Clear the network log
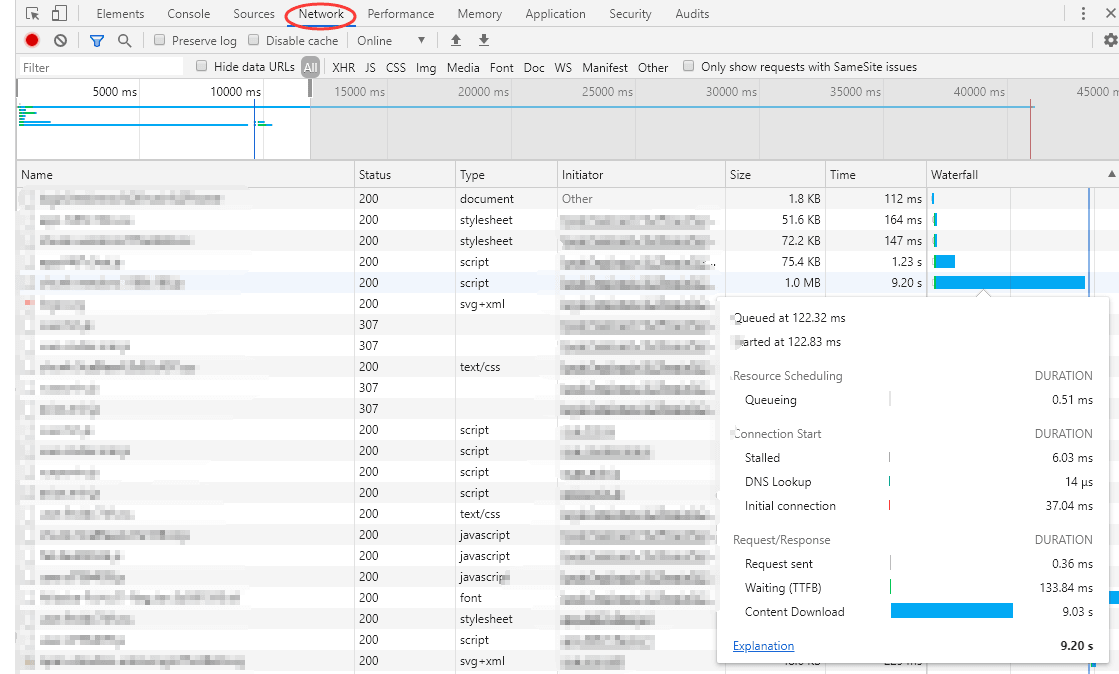Screen dimensions: 1119x674 pos(61,41)
